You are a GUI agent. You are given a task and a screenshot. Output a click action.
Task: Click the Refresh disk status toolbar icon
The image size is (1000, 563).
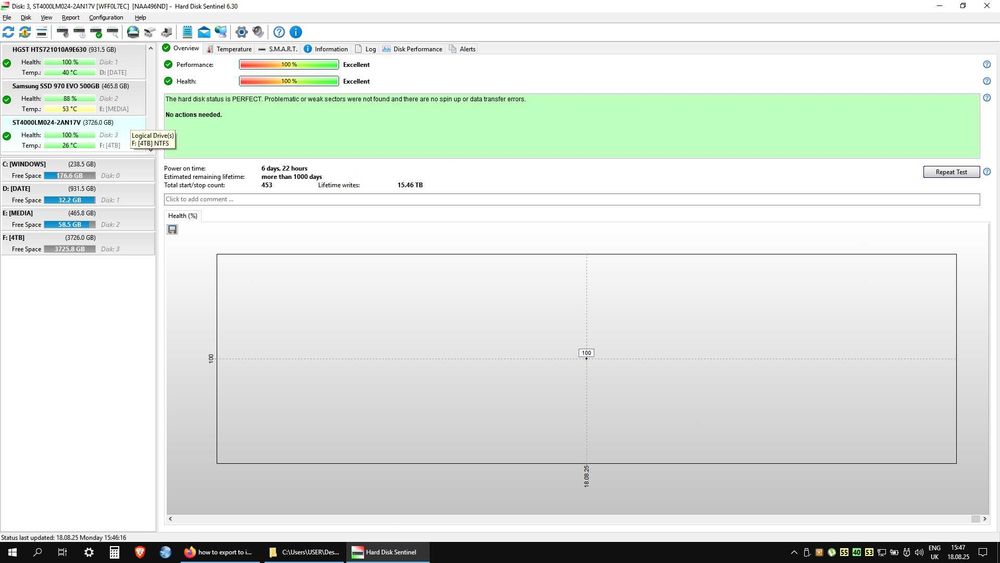coord(8,32)
